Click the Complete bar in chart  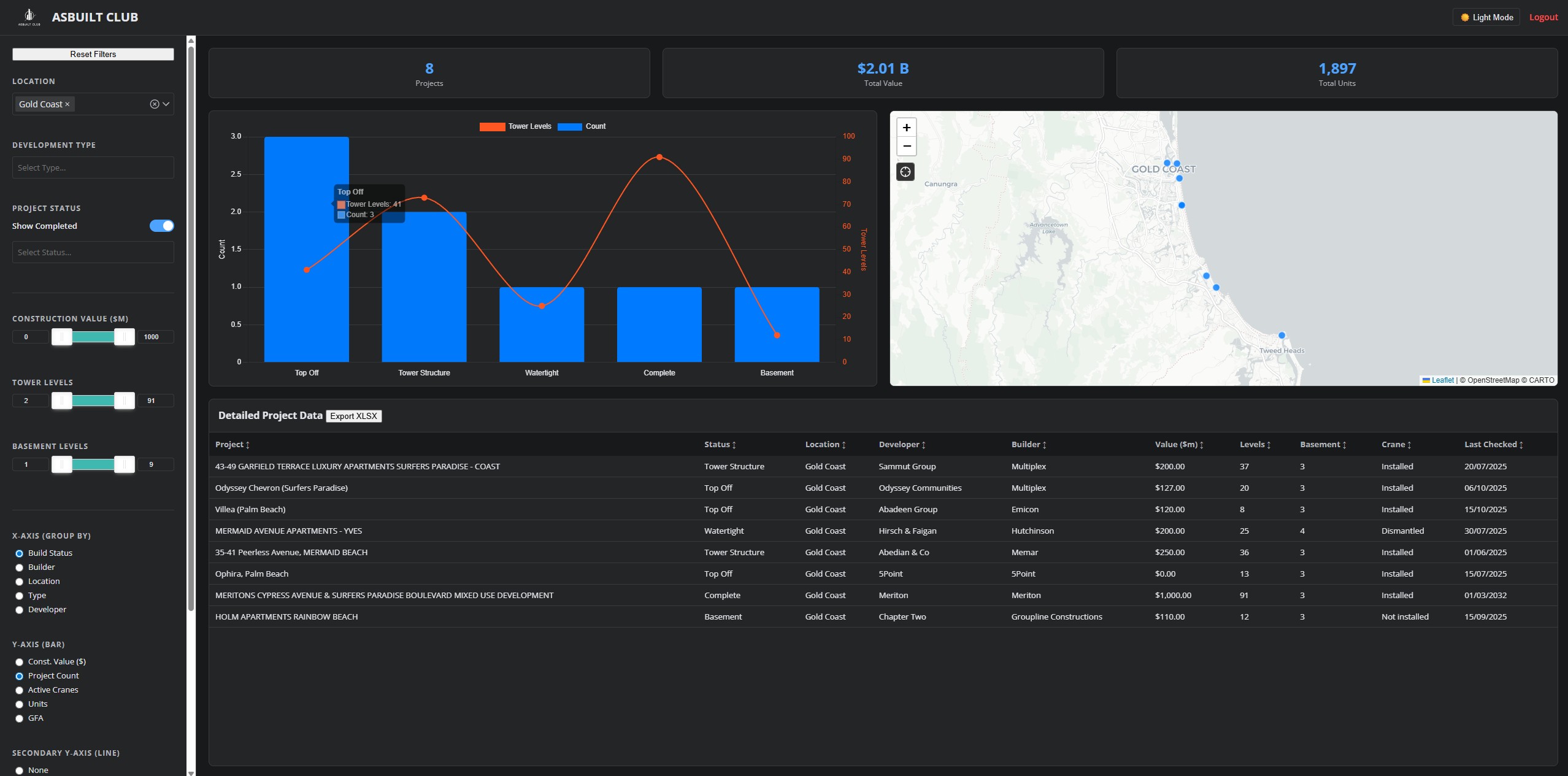pos(659,325)
